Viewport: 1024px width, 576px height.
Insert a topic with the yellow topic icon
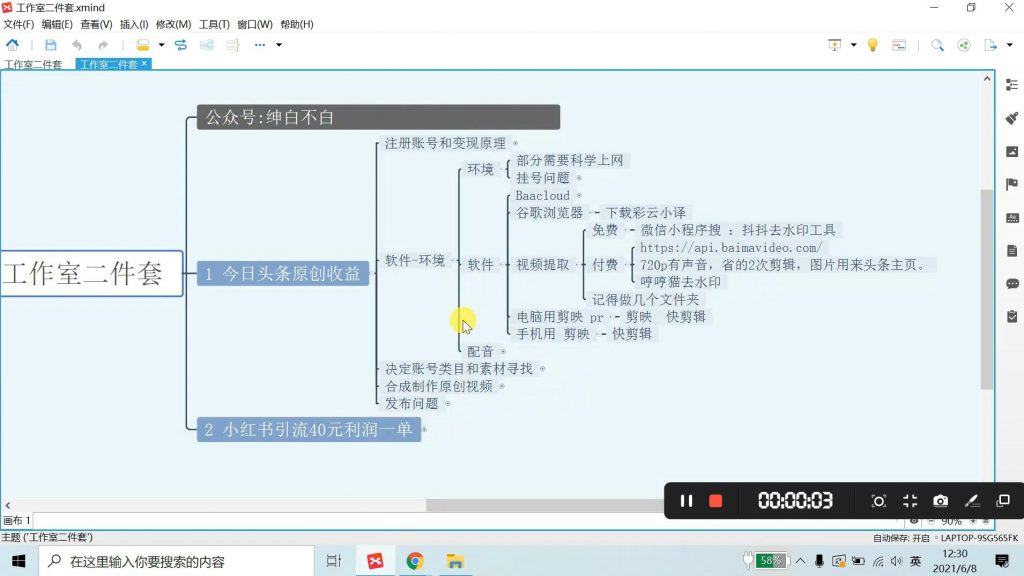pyautogui.click(x=142, y=45)
